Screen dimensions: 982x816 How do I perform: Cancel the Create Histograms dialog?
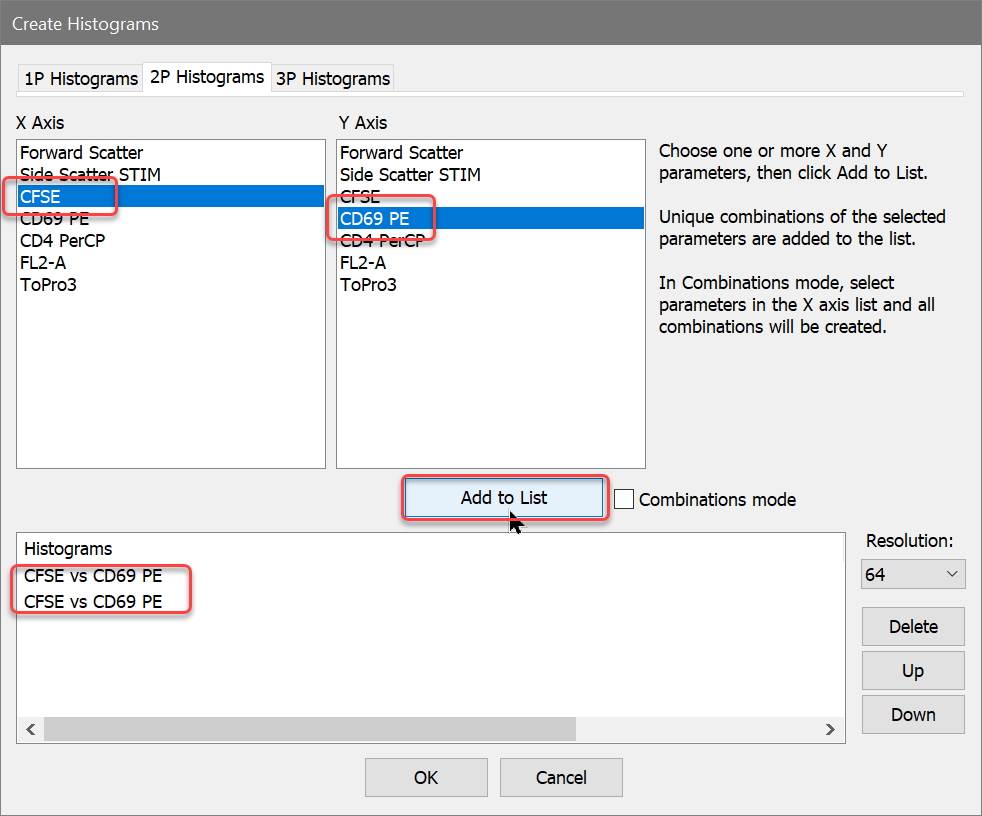tap(561, 777)
